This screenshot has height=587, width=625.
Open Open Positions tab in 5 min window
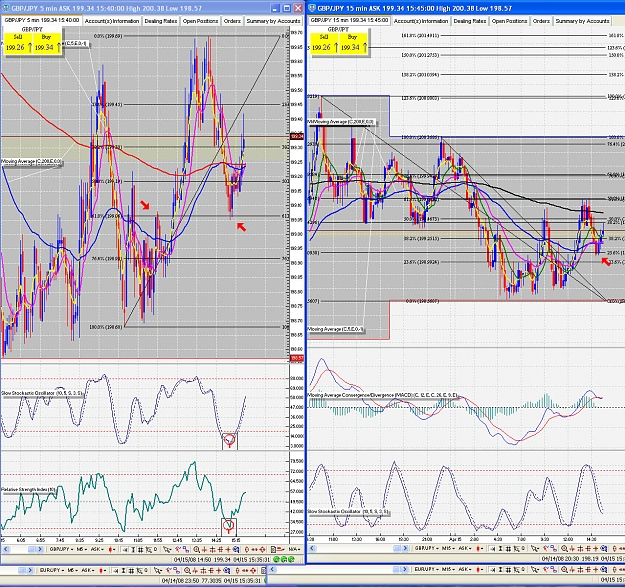[x=200, y=21]
